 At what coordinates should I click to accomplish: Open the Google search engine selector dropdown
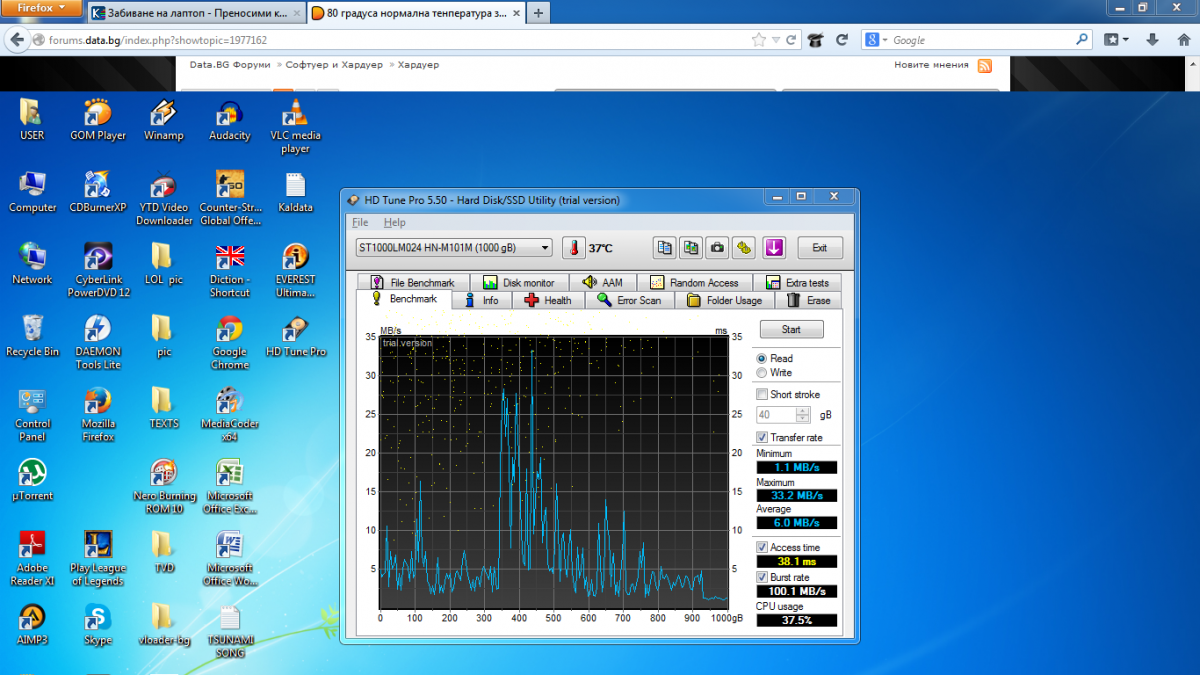click(877, 40)
